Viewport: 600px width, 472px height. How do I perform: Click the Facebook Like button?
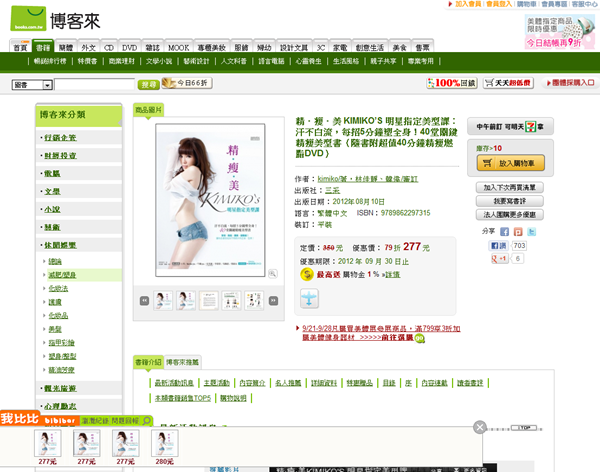(x=499, y=245)
